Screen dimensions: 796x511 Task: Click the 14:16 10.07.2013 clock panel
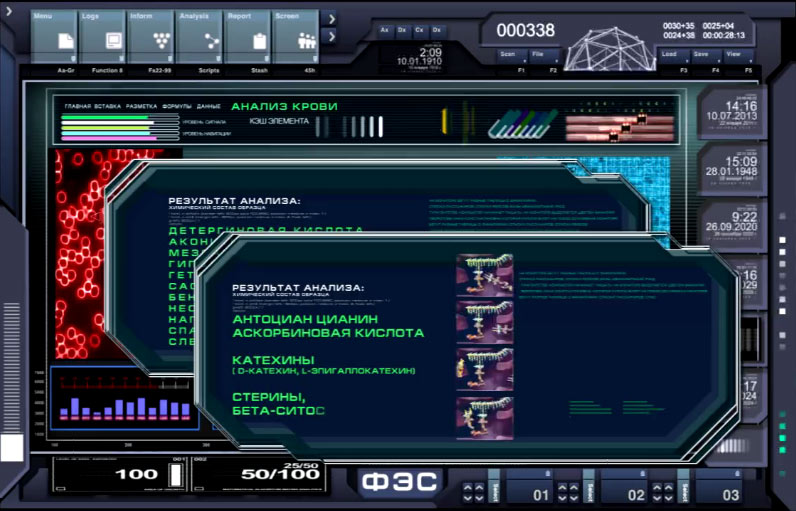point(732,113)
